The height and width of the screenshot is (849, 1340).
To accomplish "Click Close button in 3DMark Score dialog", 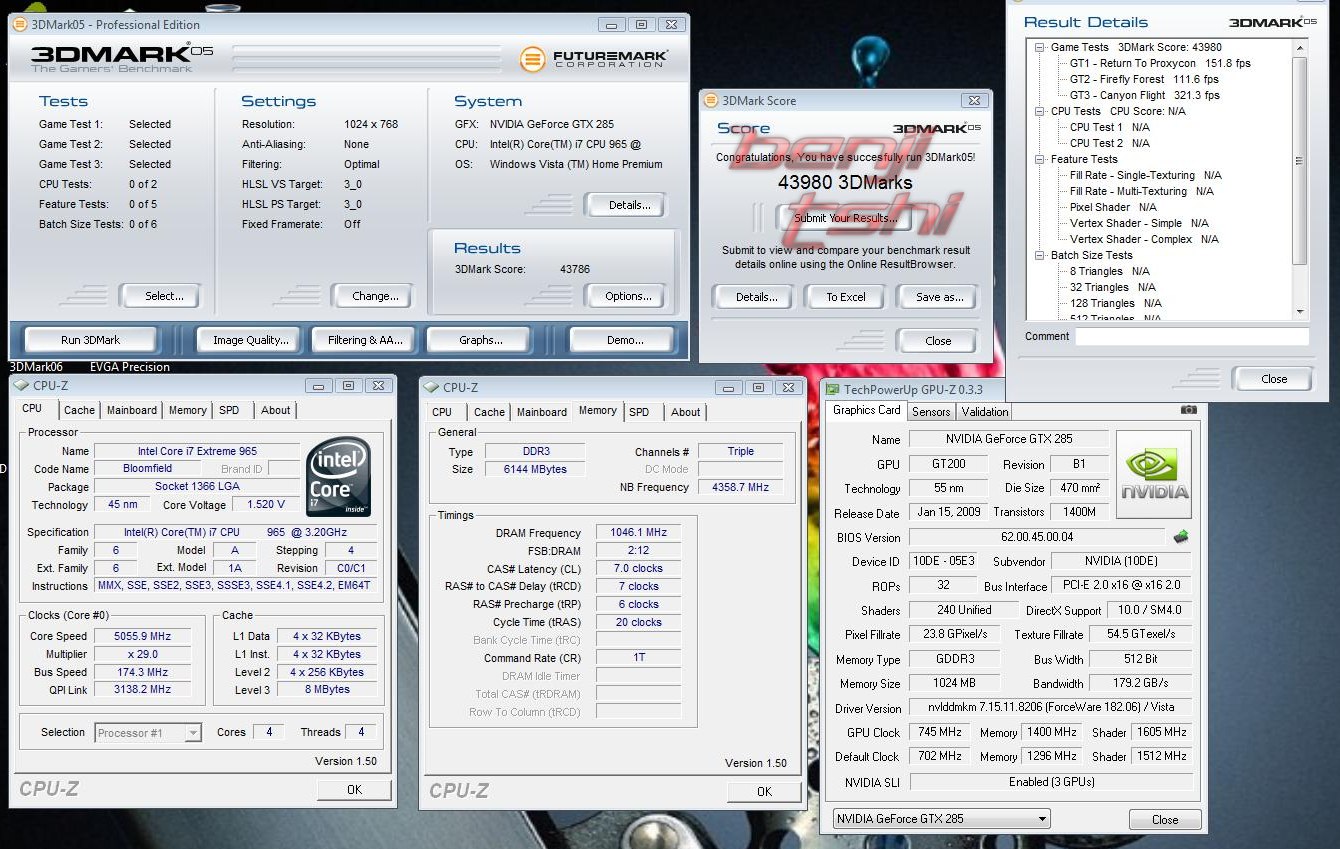I will pyautogui.click(x=938, y=341).
